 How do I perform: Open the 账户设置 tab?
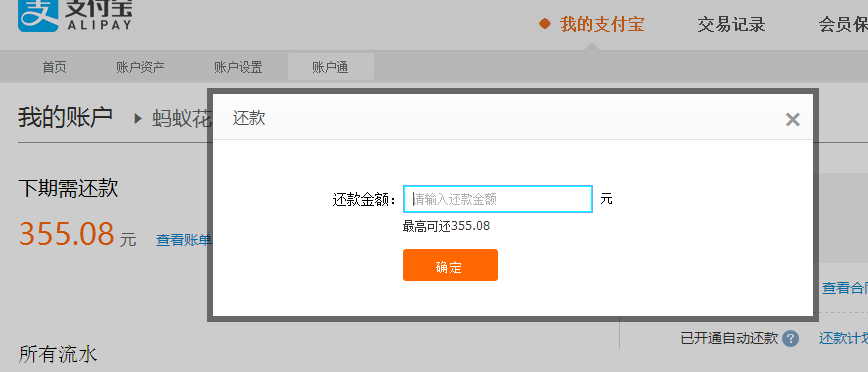pyautogui.click(x=238, y=68)
